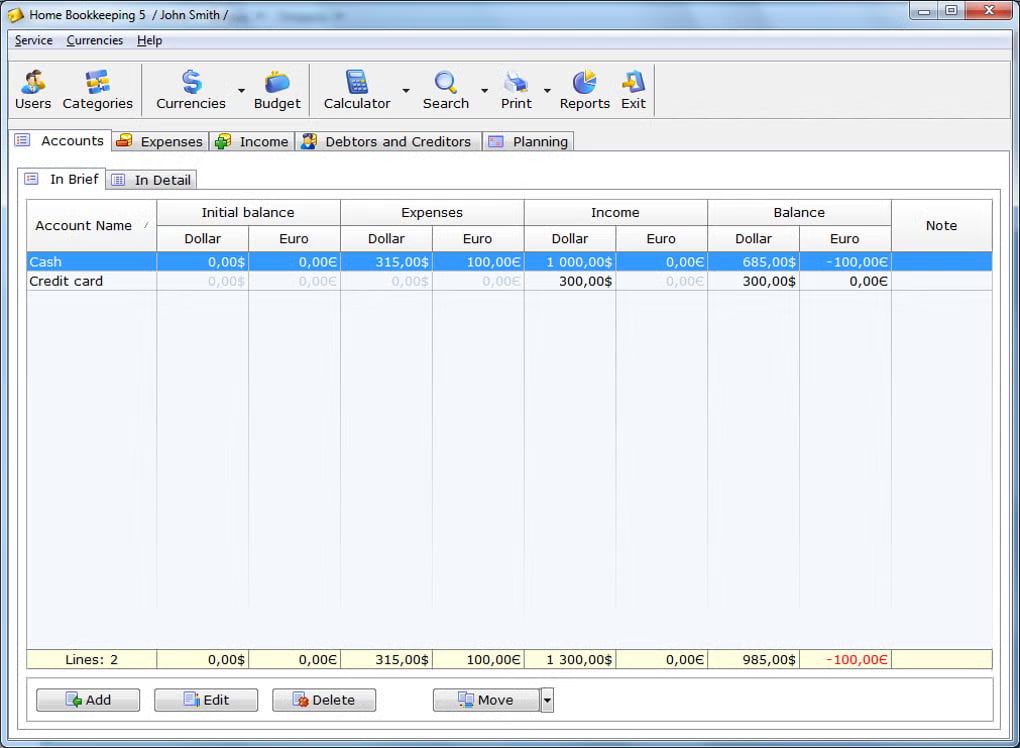Open Categories from the toolbar

point(98,90)
